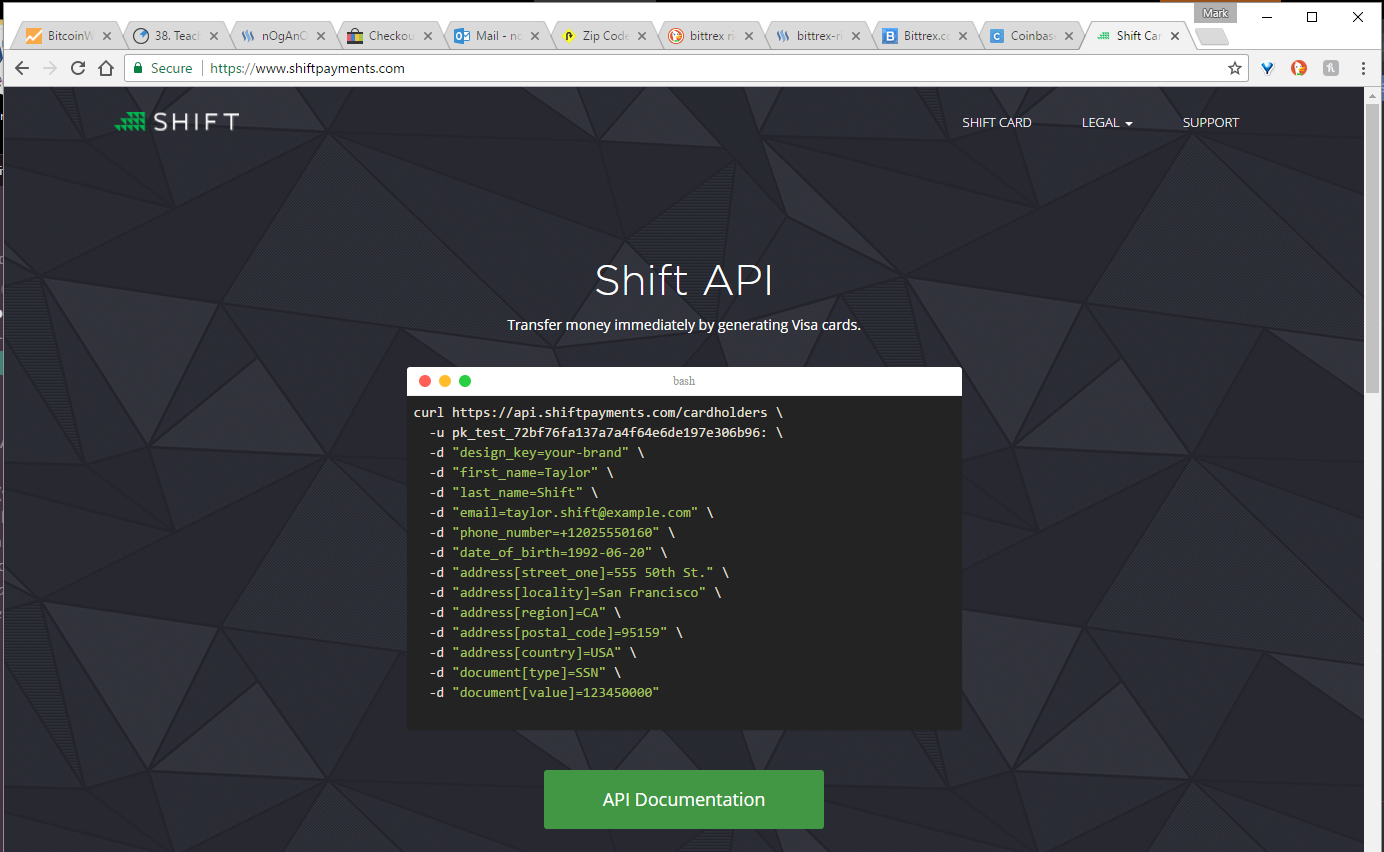Viewport: 1384px width, 852px height.
Task: Click the yellow dot in bash window
Action: pyautogui.click(x=445, y=381)
